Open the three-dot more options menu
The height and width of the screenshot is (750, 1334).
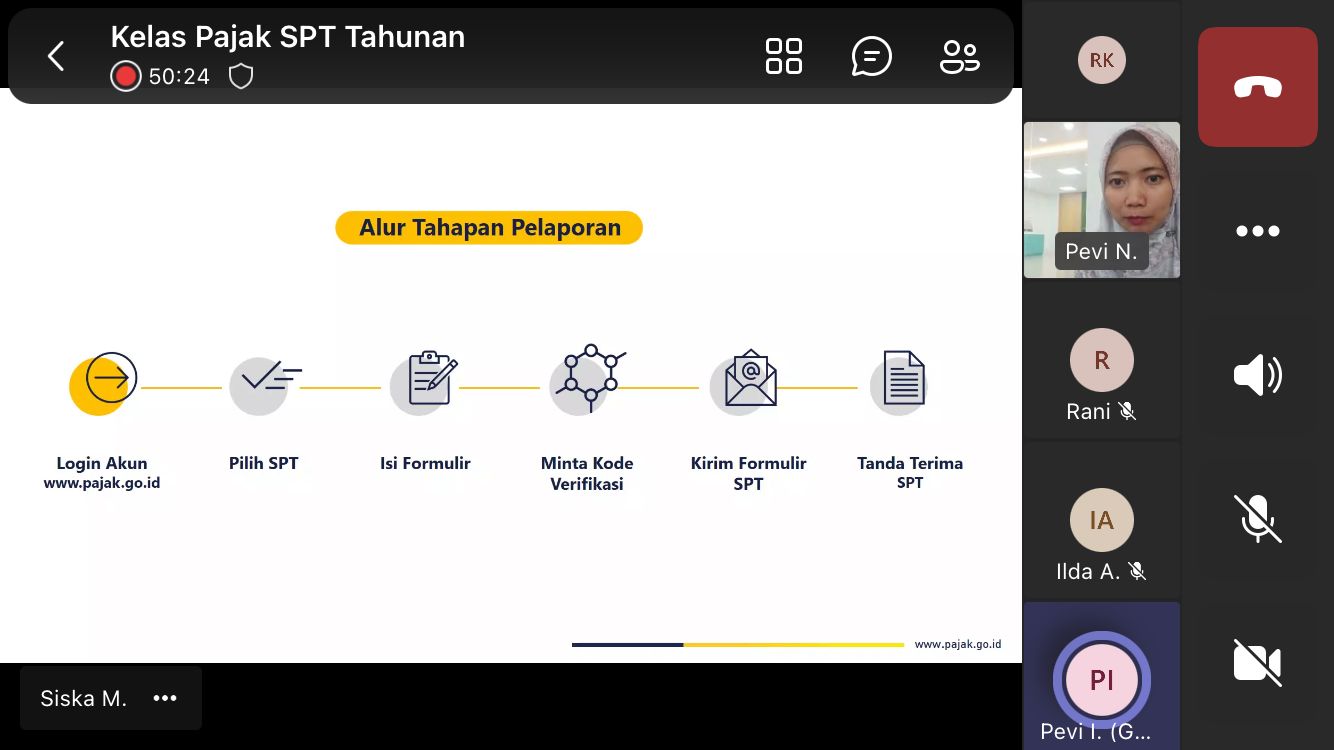point(1257,231)
